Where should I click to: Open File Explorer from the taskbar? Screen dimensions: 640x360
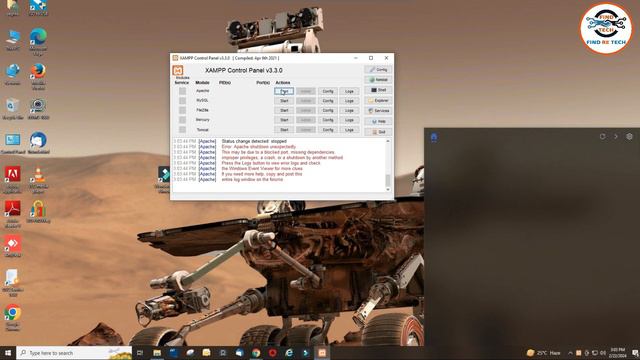[x=157, y=353]
